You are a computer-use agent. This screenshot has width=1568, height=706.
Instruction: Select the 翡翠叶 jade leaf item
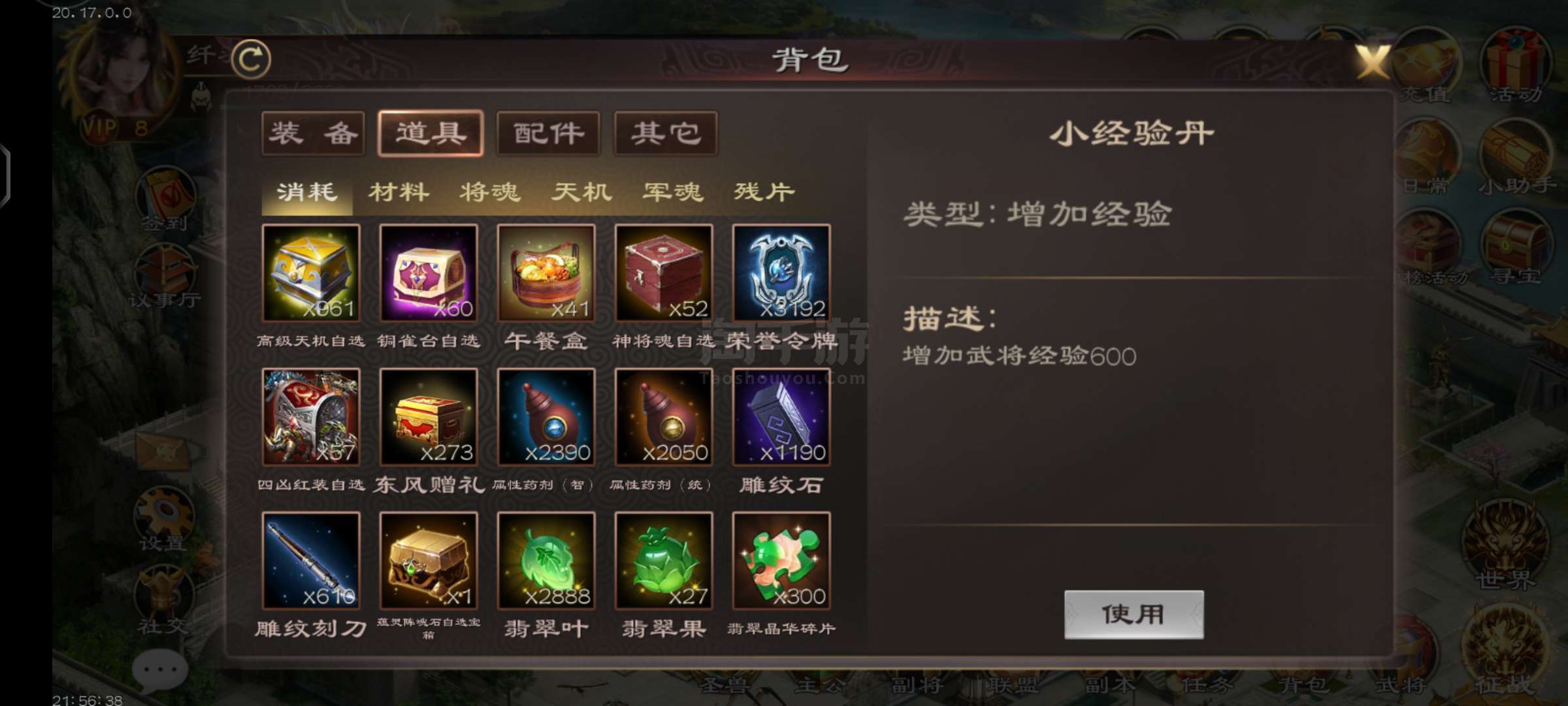coord(546,561)
